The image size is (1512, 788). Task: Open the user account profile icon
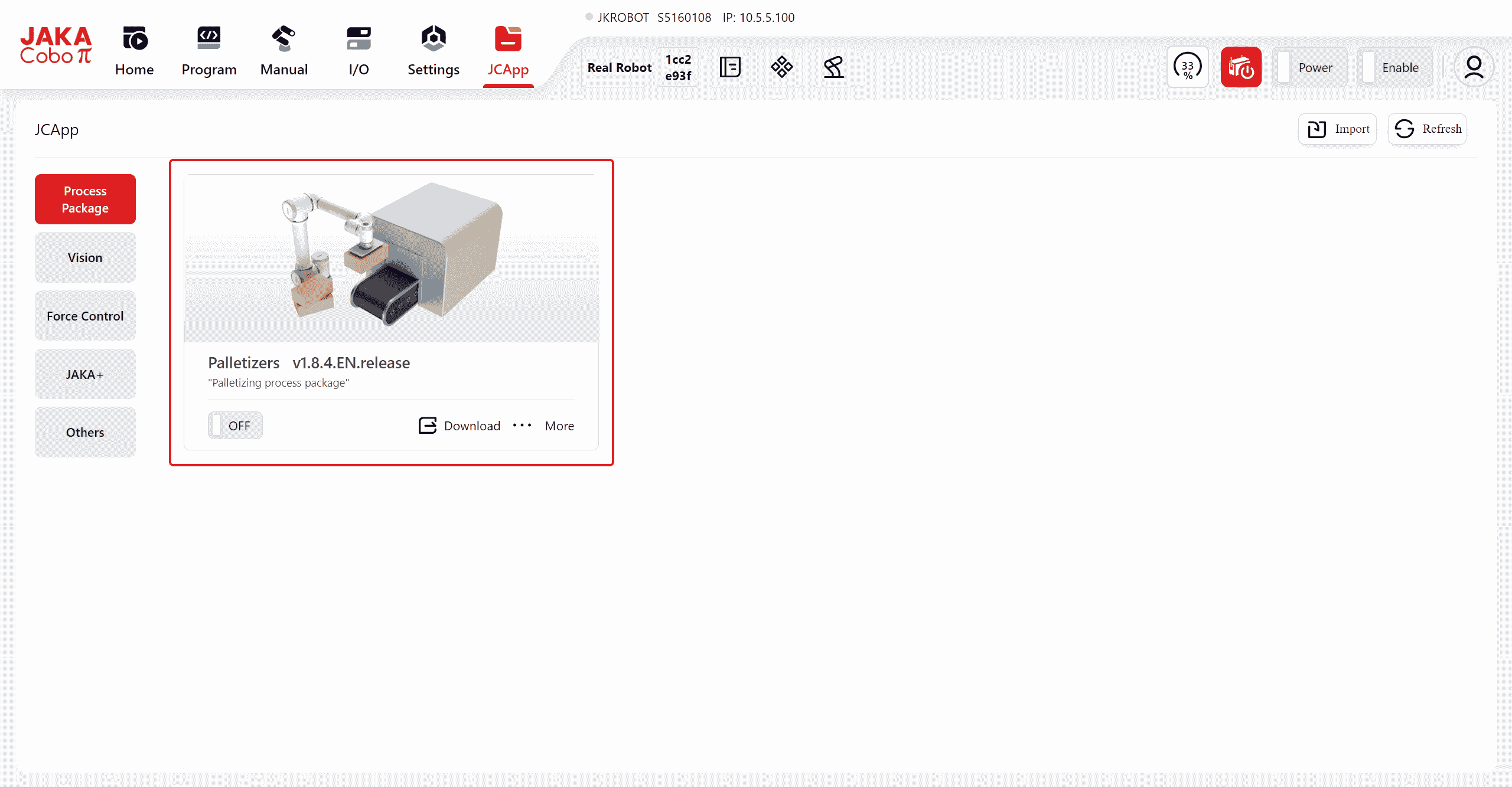(1474, 67)
